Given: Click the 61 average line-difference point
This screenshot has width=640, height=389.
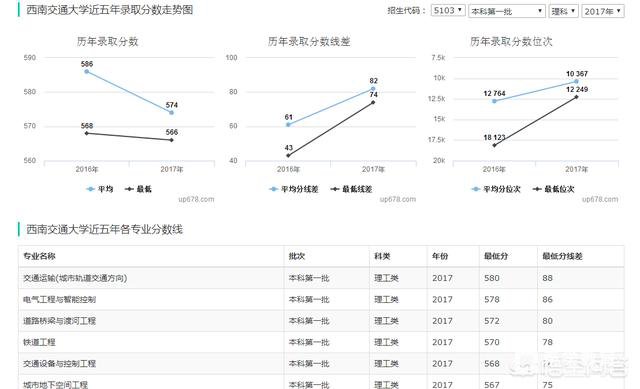Looking at the screenshot, I should (288, 124).
